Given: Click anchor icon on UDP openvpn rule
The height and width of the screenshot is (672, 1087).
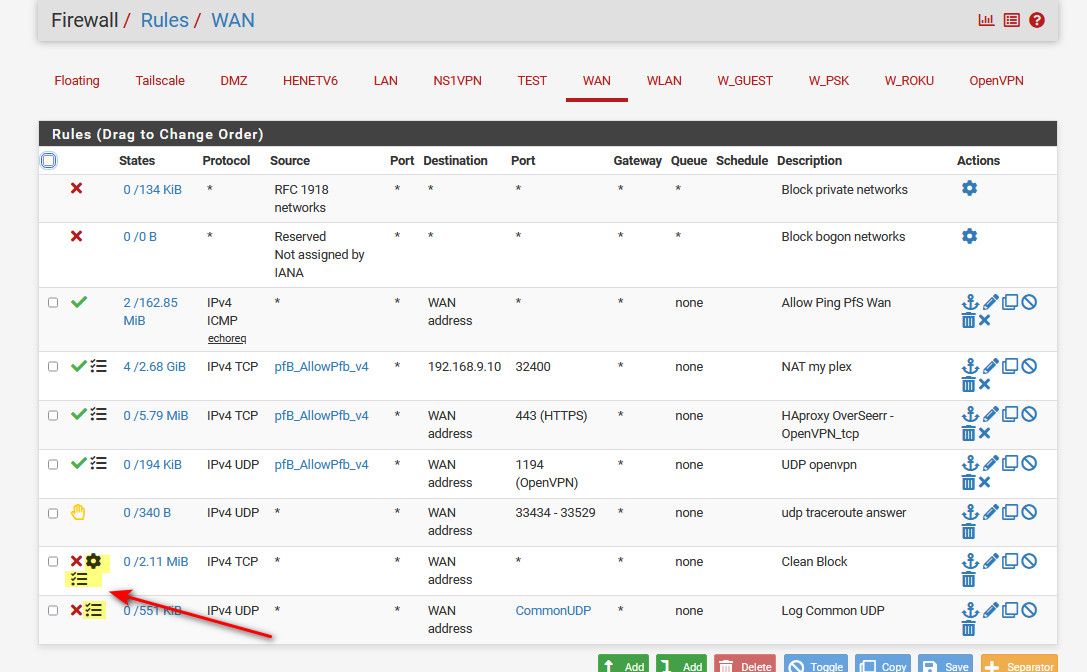Looking at the screenshot, I should pos(970,463).
